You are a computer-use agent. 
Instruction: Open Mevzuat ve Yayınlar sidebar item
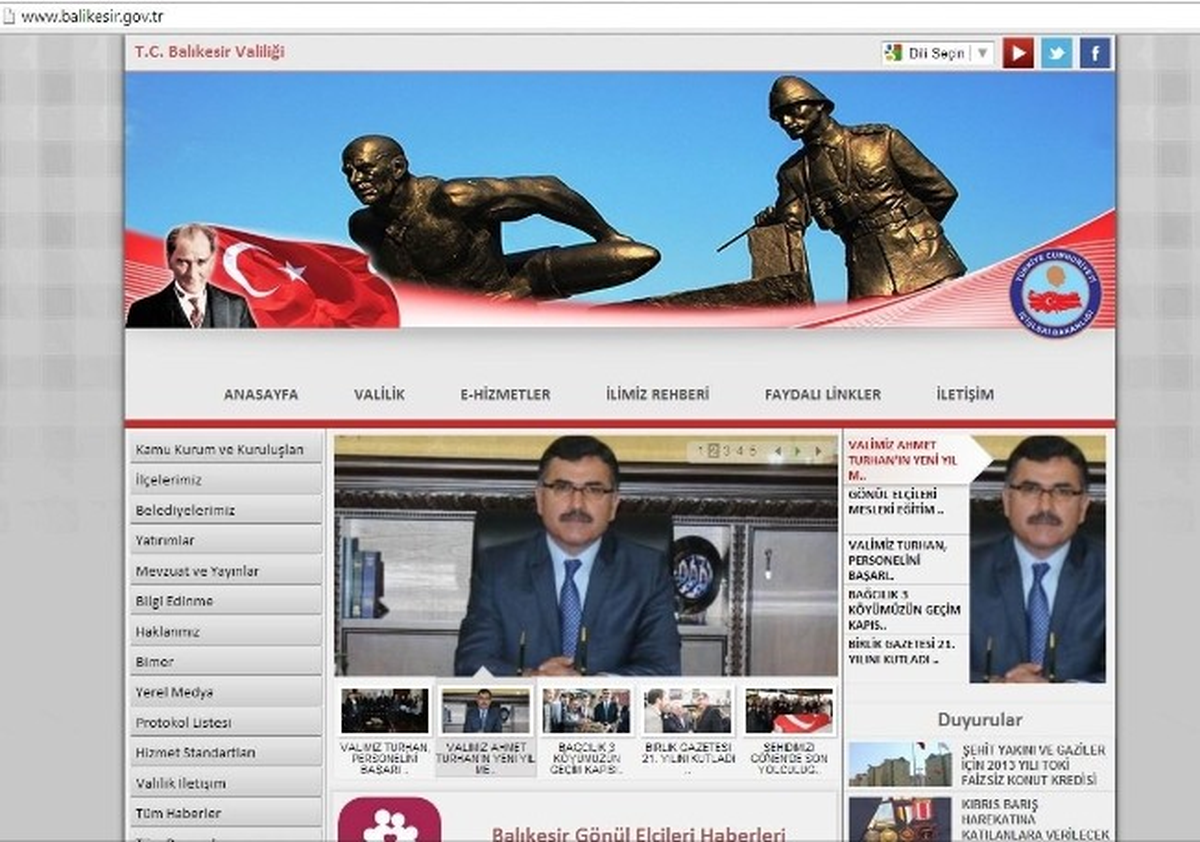[x=226, y=571]
